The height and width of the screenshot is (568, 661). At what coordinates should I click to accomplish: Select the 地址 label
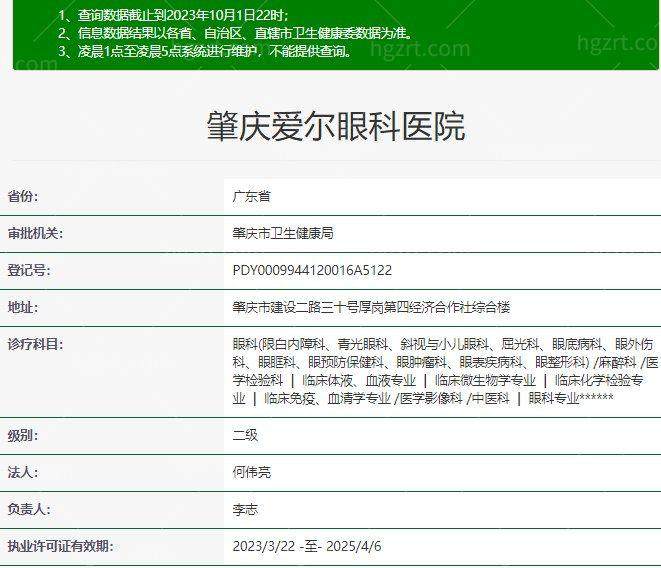23,307
